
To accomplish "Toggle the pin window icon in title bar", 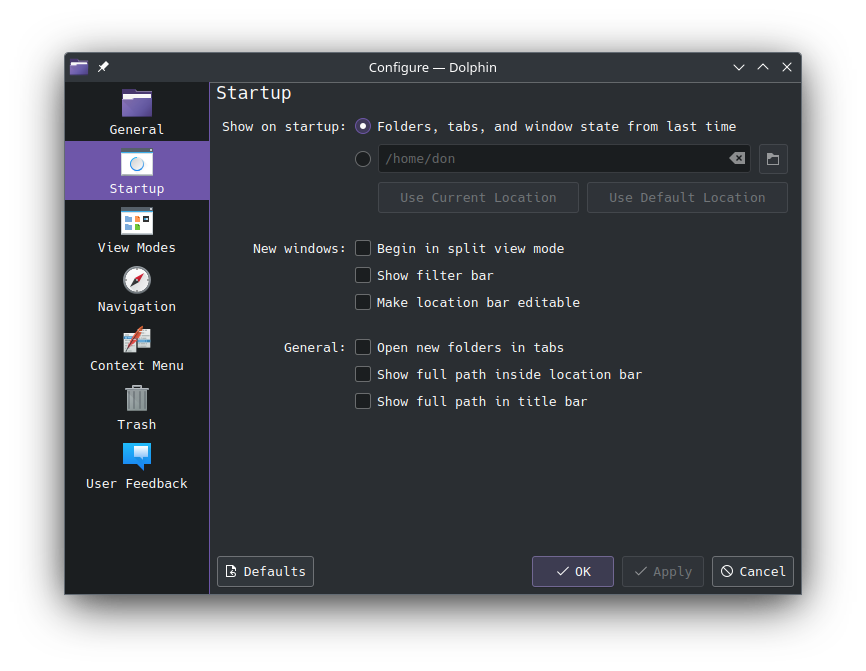I will [x=103, y=67].
